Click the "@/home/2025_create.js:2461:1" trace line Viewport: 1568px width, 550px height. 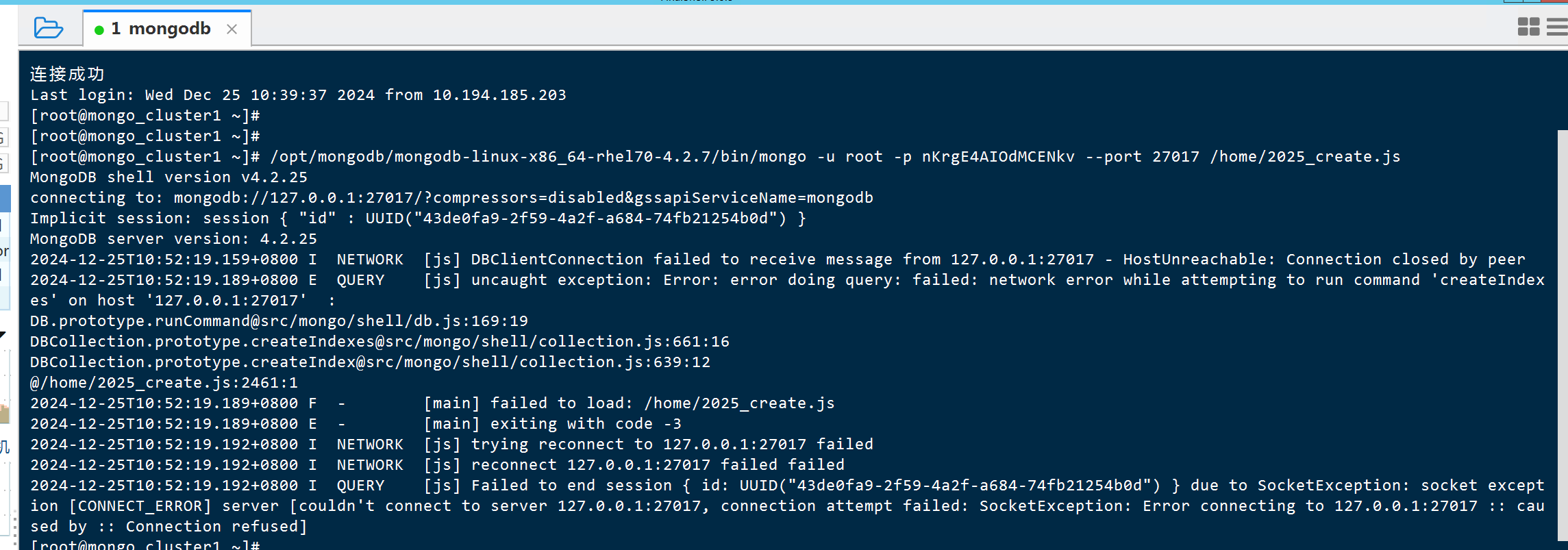[x=164, y=383]
